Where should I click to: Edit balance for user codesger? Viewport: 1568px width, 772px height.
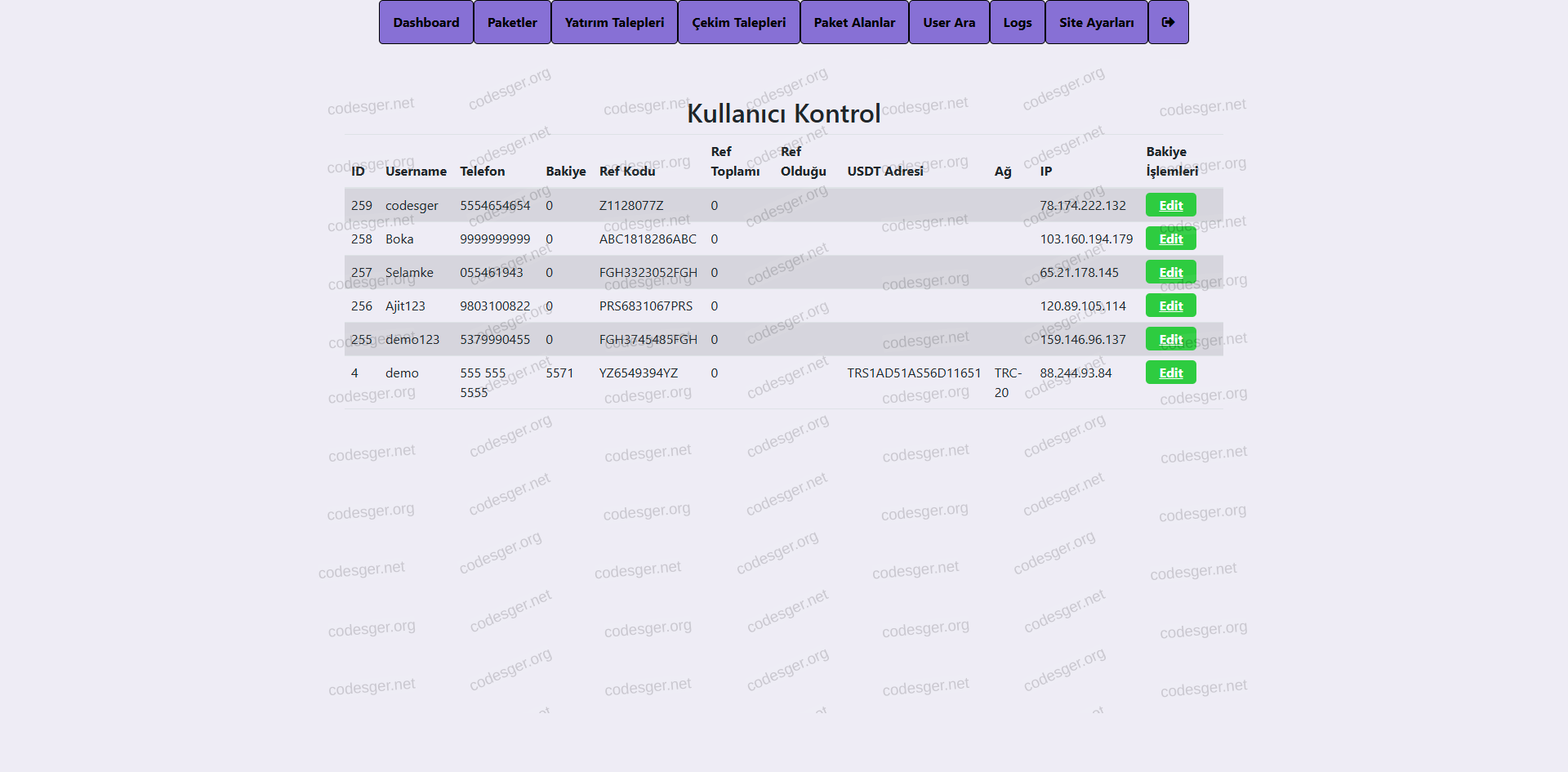tap(1170, 205)
